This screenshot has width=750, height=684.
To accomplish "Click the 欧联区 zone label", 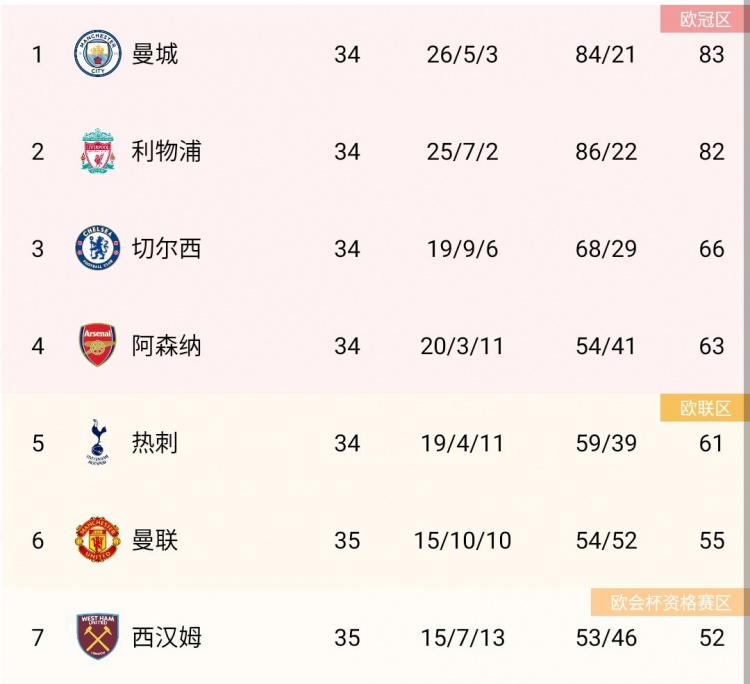I will coord(705,408).
